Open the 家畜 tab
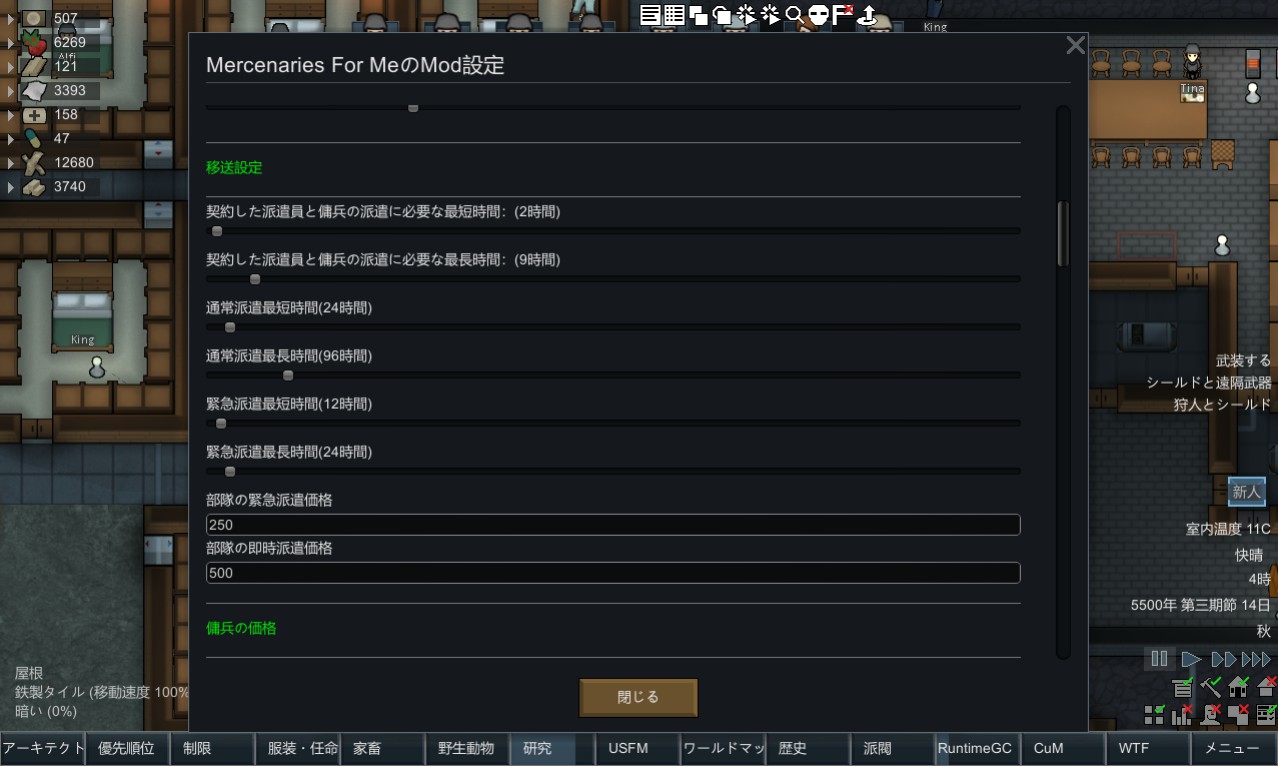The height and width of the screenshot is (766, 1278). pyautogui.click(x=382, y=748)
